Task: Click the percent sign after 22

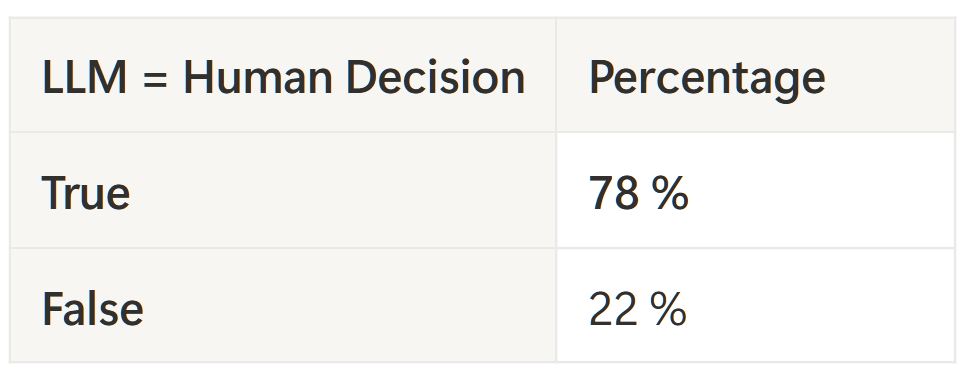Action: pyautogui.click(x=669, y=310)
